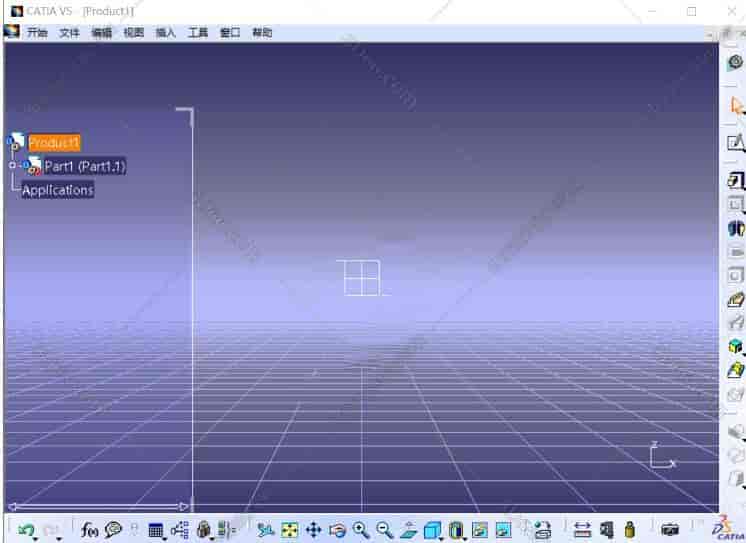Screen dimensions: 746x543
Task: Open the 工具 (Tools) menu
Action: pos(198,33)
